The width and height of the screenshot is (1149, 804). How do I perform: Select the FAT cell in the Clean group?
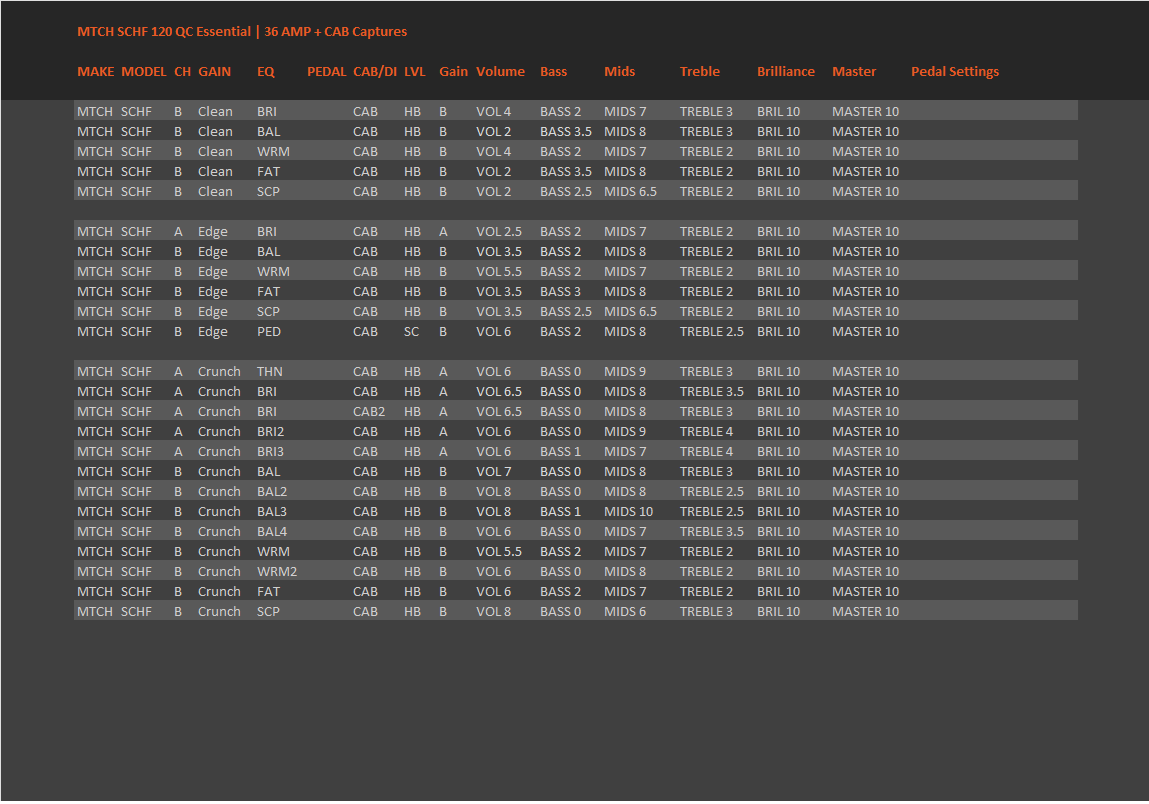[x=267, y=172]
